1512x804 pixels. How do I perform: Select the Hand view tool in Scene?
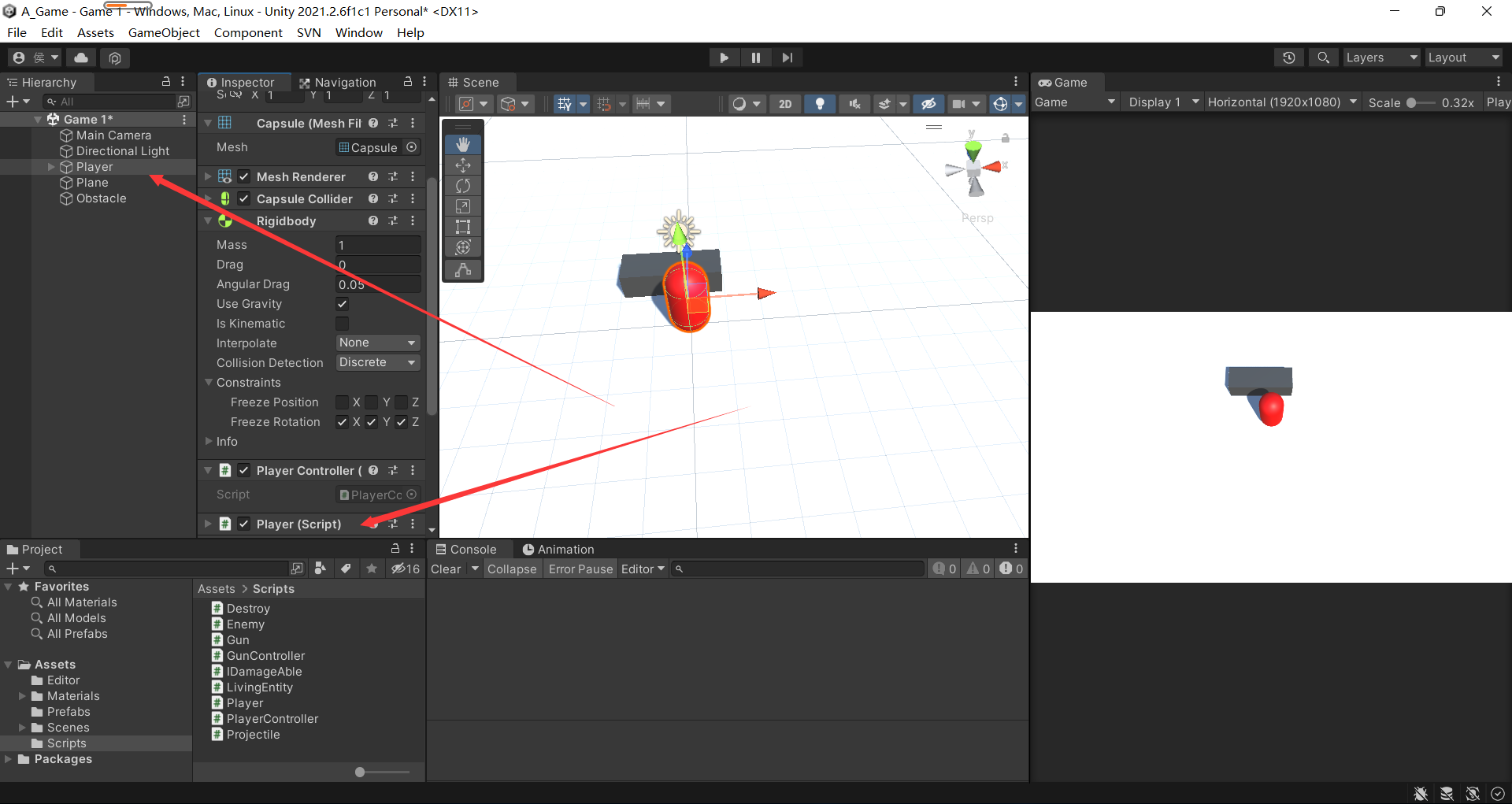point(463,144)
